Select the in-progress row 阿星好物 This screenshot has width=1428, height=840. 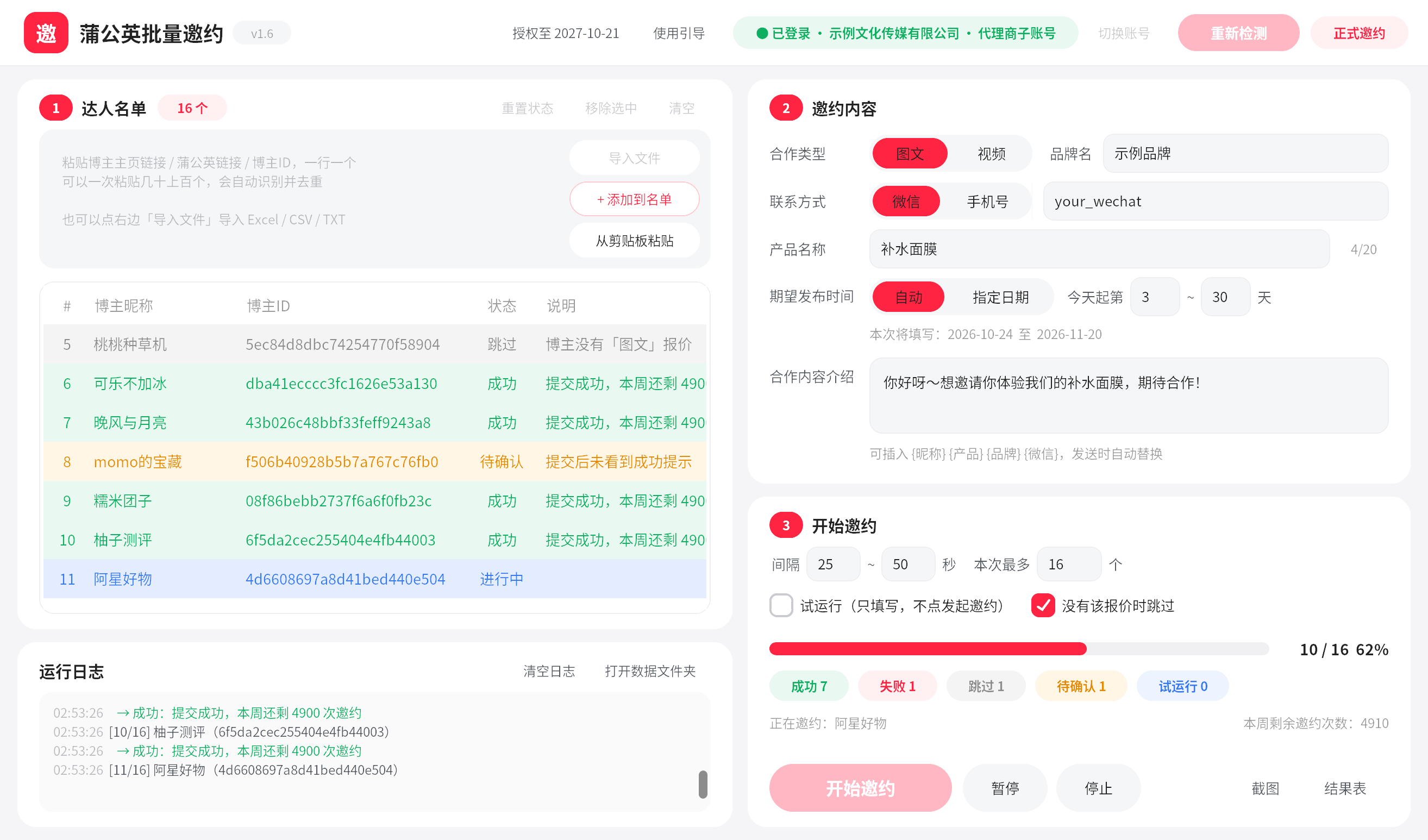pyautogui.click(x=374, y=579)
